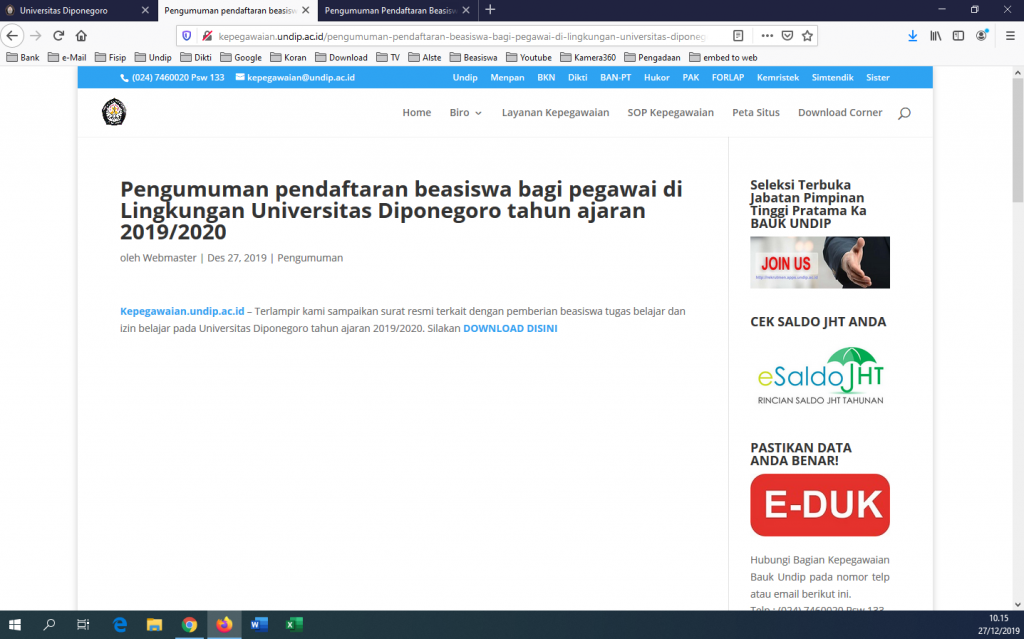
Task: Click the Undip logo in the header
Action: (x=114, y=112)
